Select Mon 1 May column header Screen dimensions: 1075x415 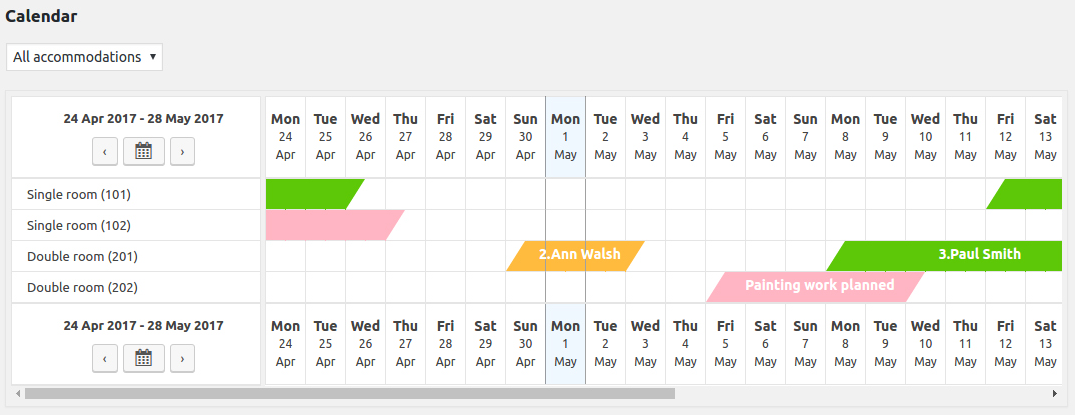click(x=566, y=137)
